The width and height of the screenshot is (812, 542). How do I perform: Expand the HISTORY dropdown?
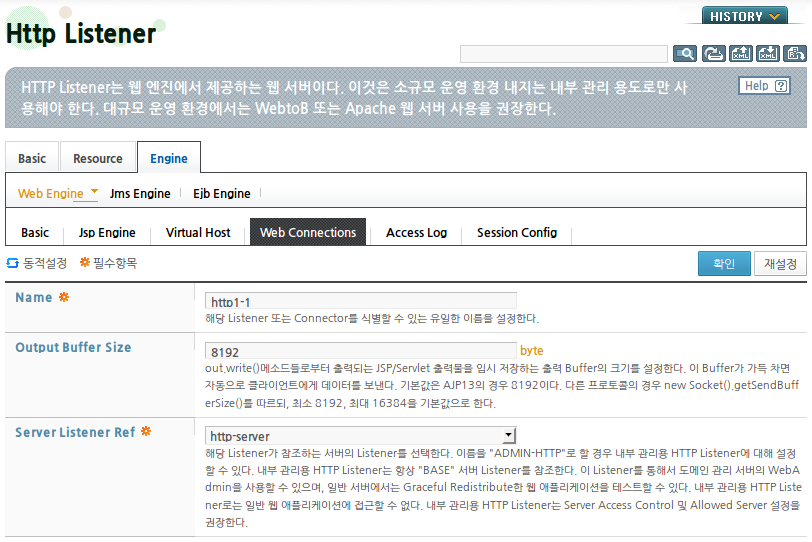pyautogui.click(x=745, y=16)
